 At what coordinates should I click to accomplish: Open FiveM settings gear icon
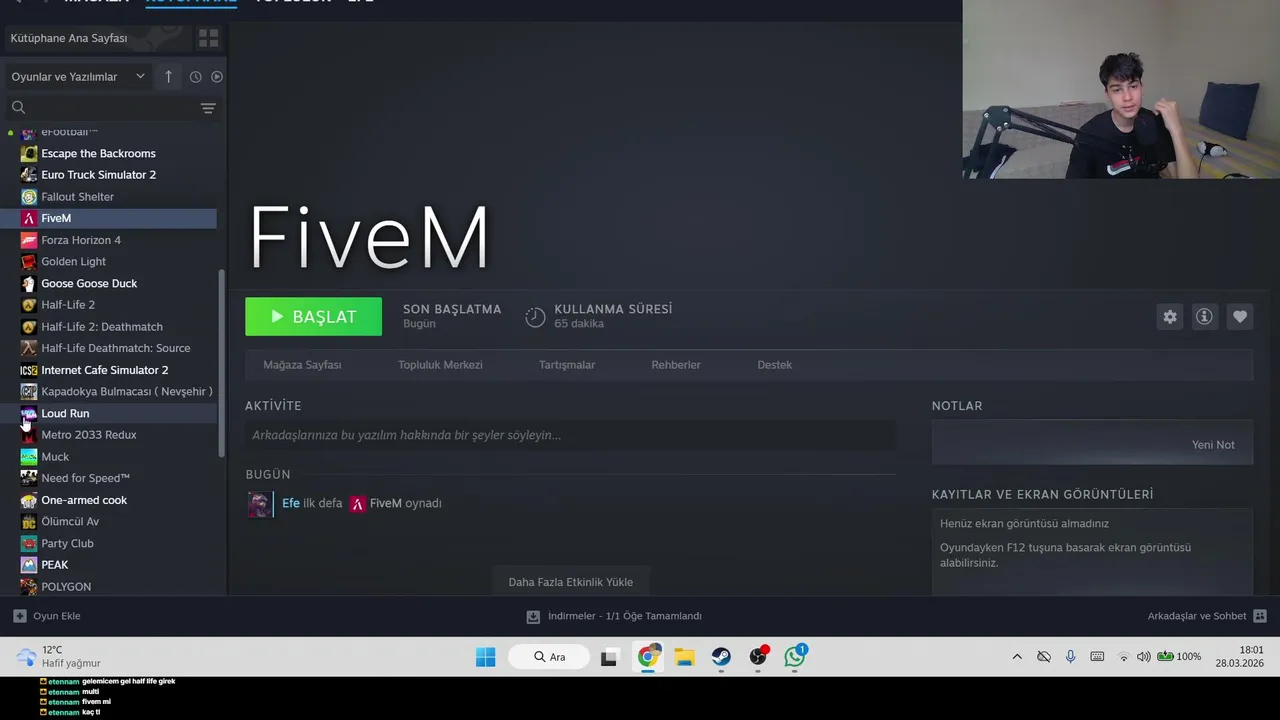coord(1170,317)
